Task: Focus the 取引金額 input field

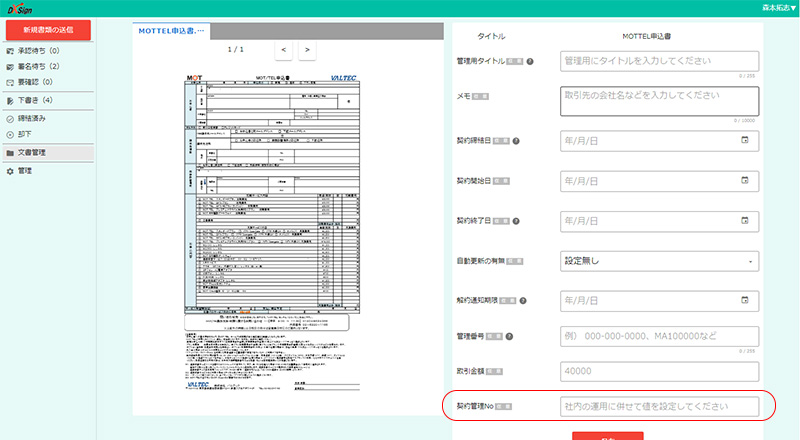Action: click(659, 372)
